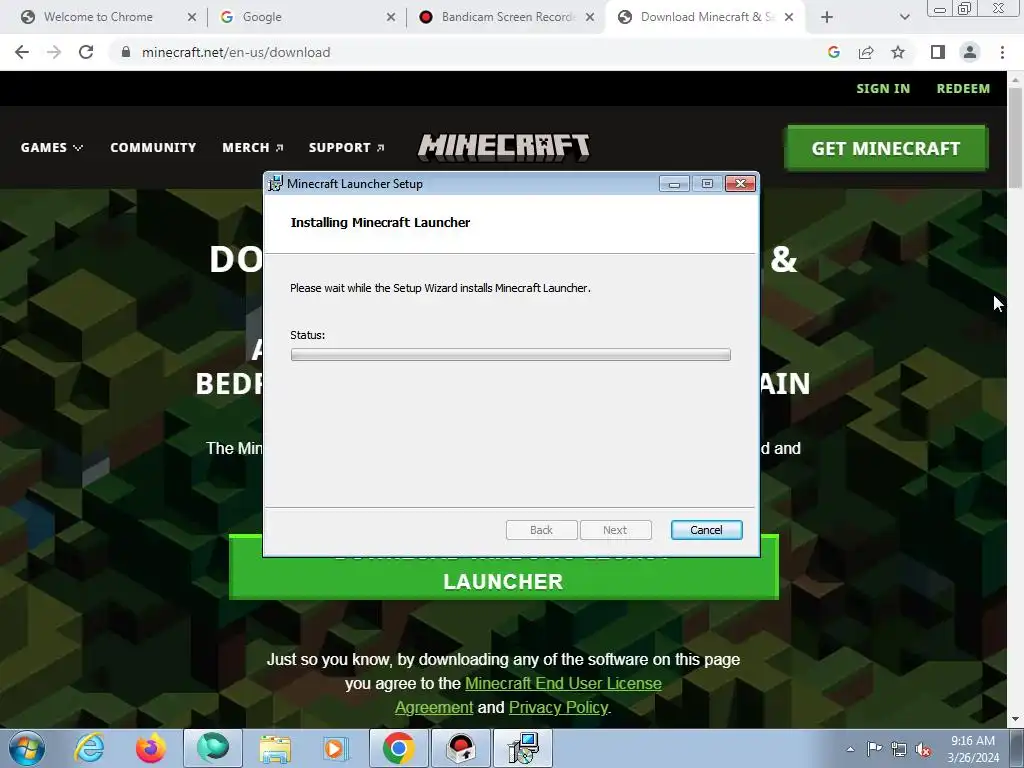Click the green download LAUNCHER button

click(x=504, y=579)
